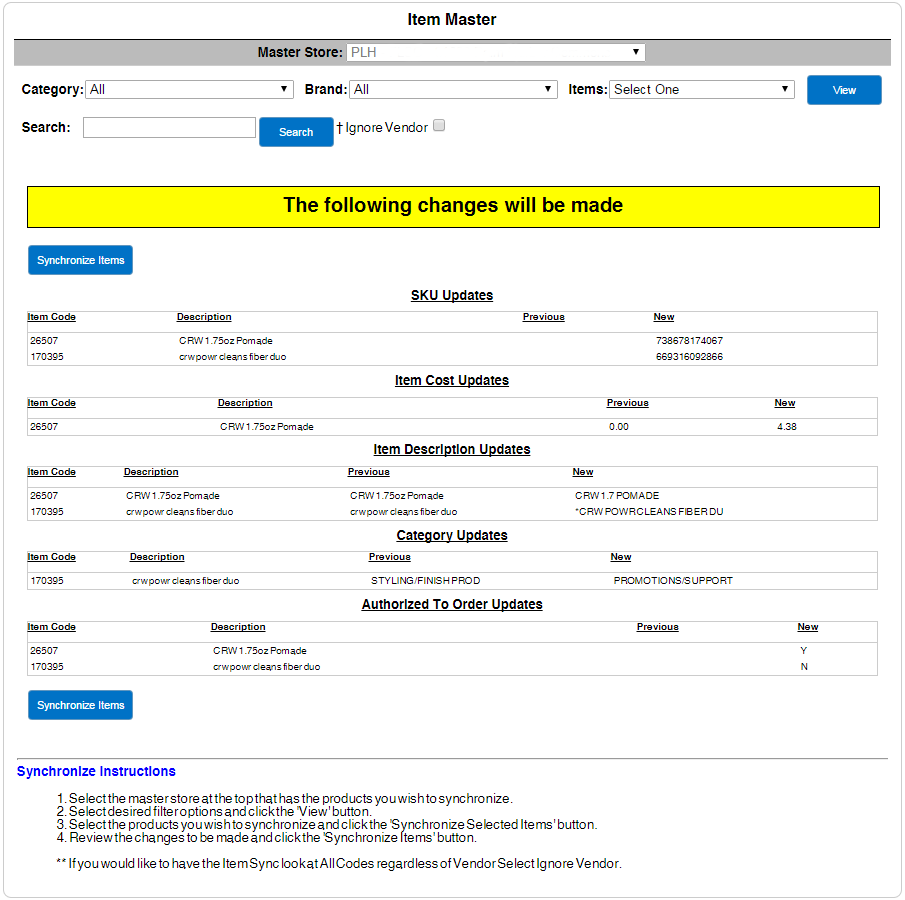Click the yellow changes will be made banner

(x=453, y=207)
